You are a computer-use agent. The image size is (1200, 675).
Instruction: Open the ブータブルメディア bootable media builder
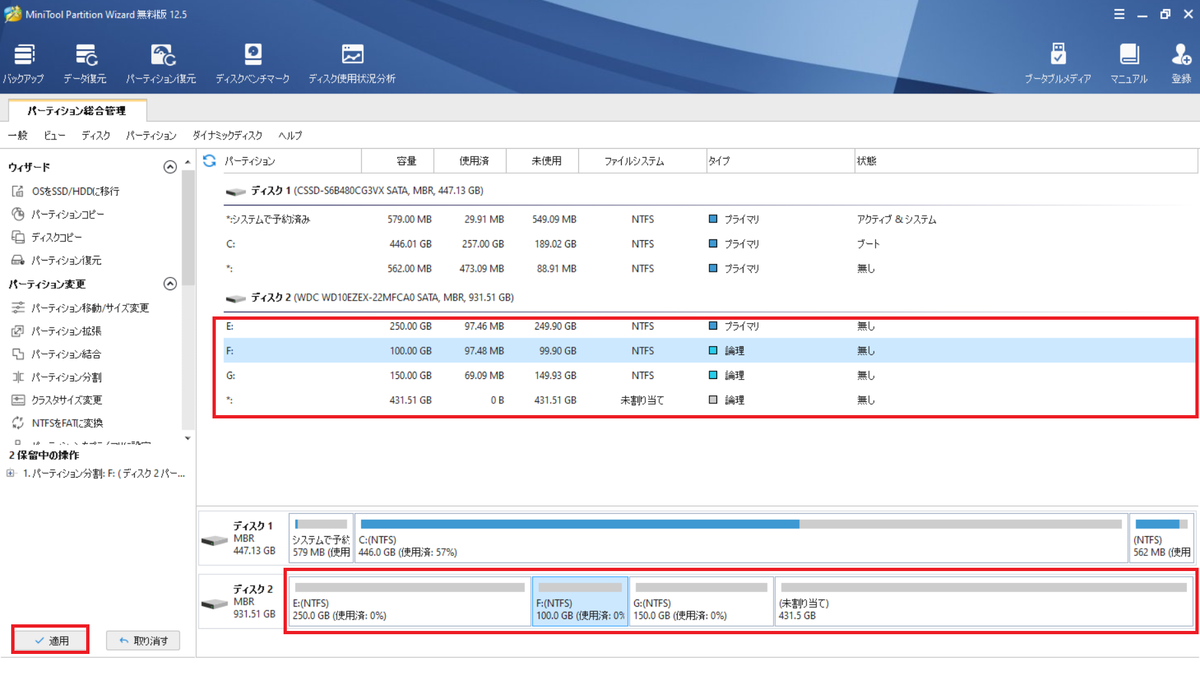[x=1057, y=64]
